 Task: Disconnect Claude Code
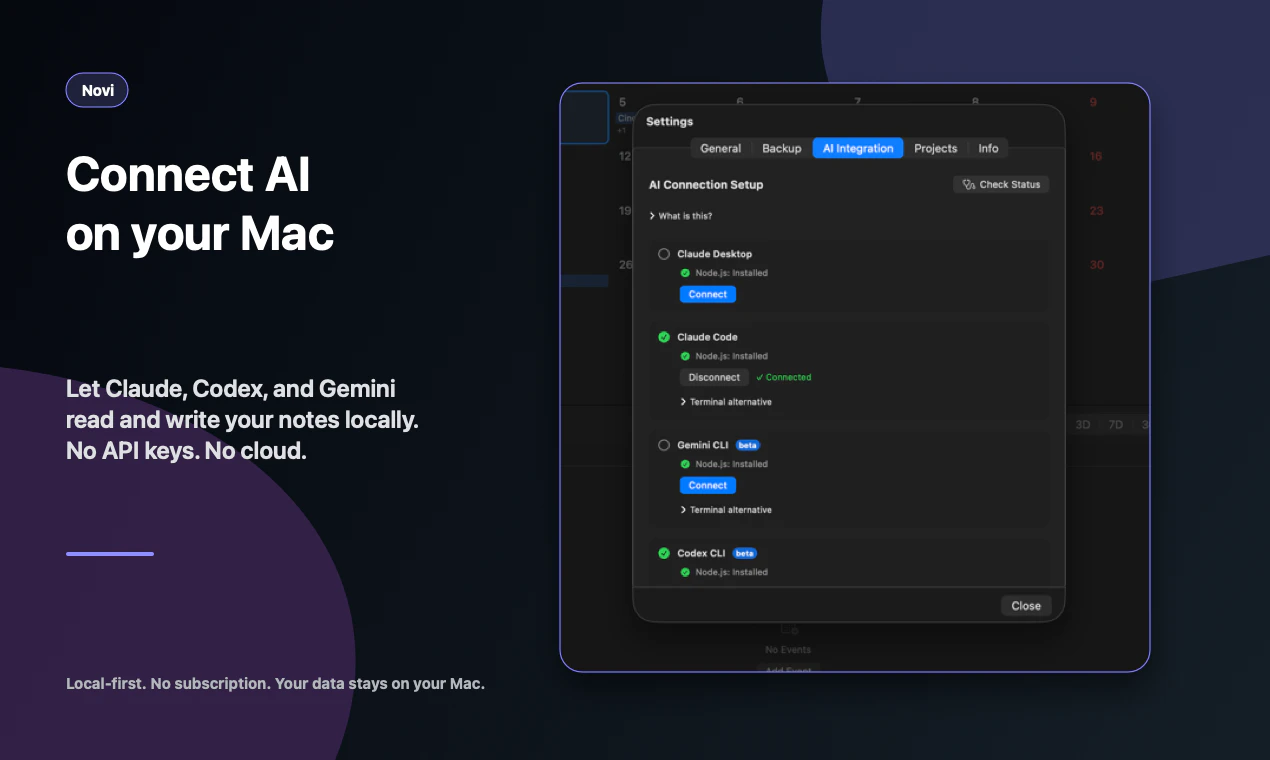[714, 377]
